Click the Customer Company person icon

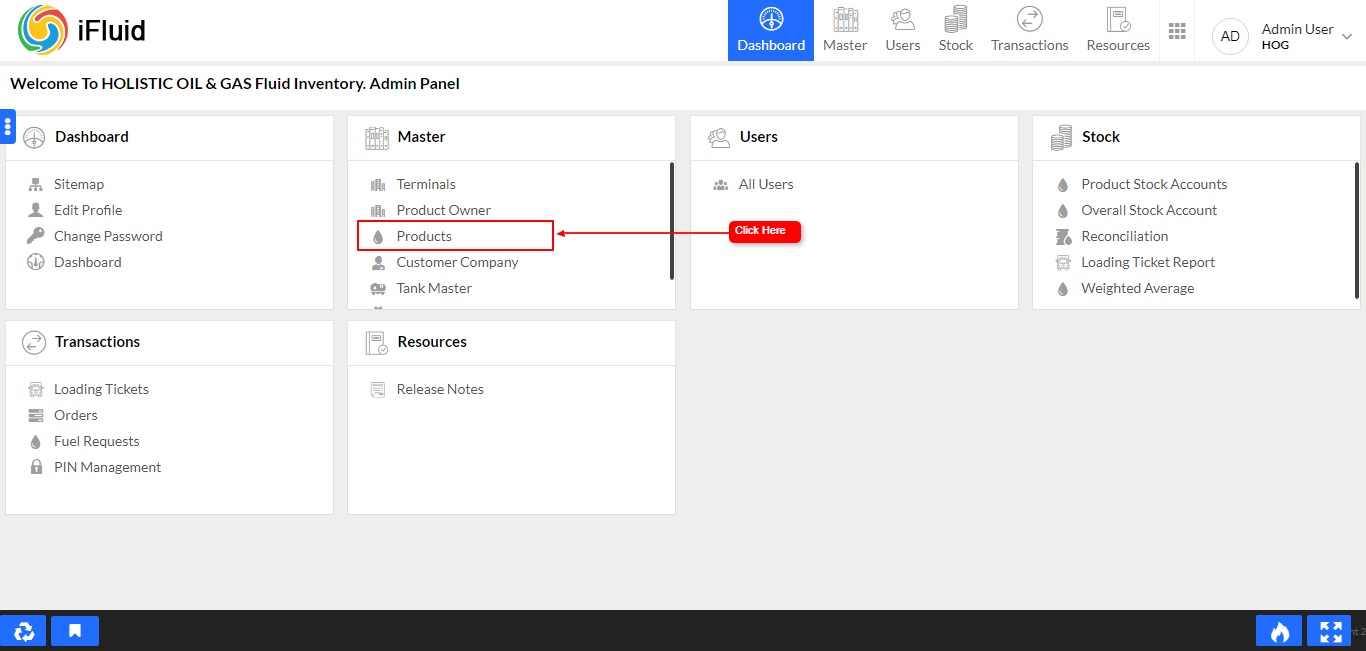coord(378,262)
